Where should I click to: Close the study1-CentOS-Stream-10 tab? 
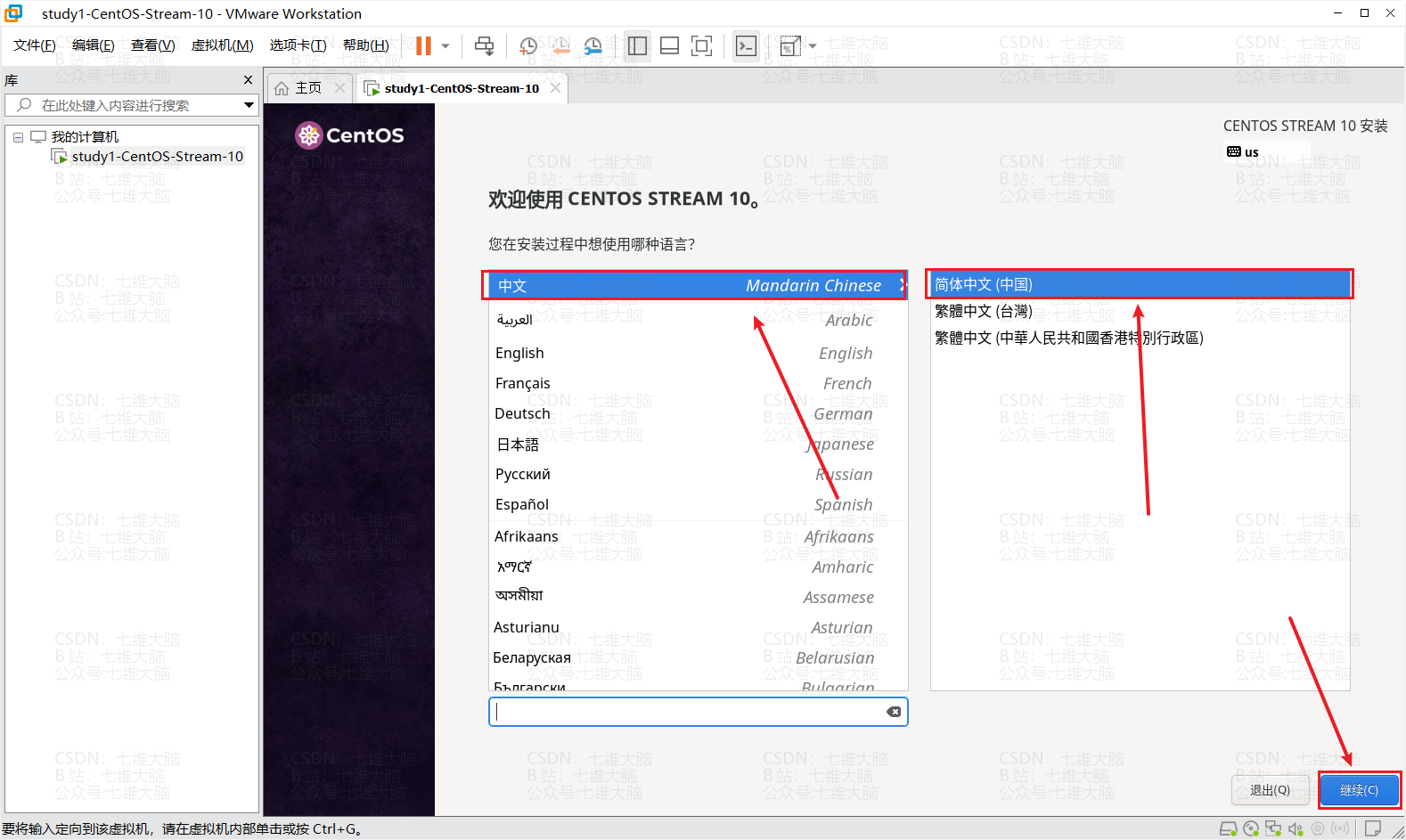(555, 87)
